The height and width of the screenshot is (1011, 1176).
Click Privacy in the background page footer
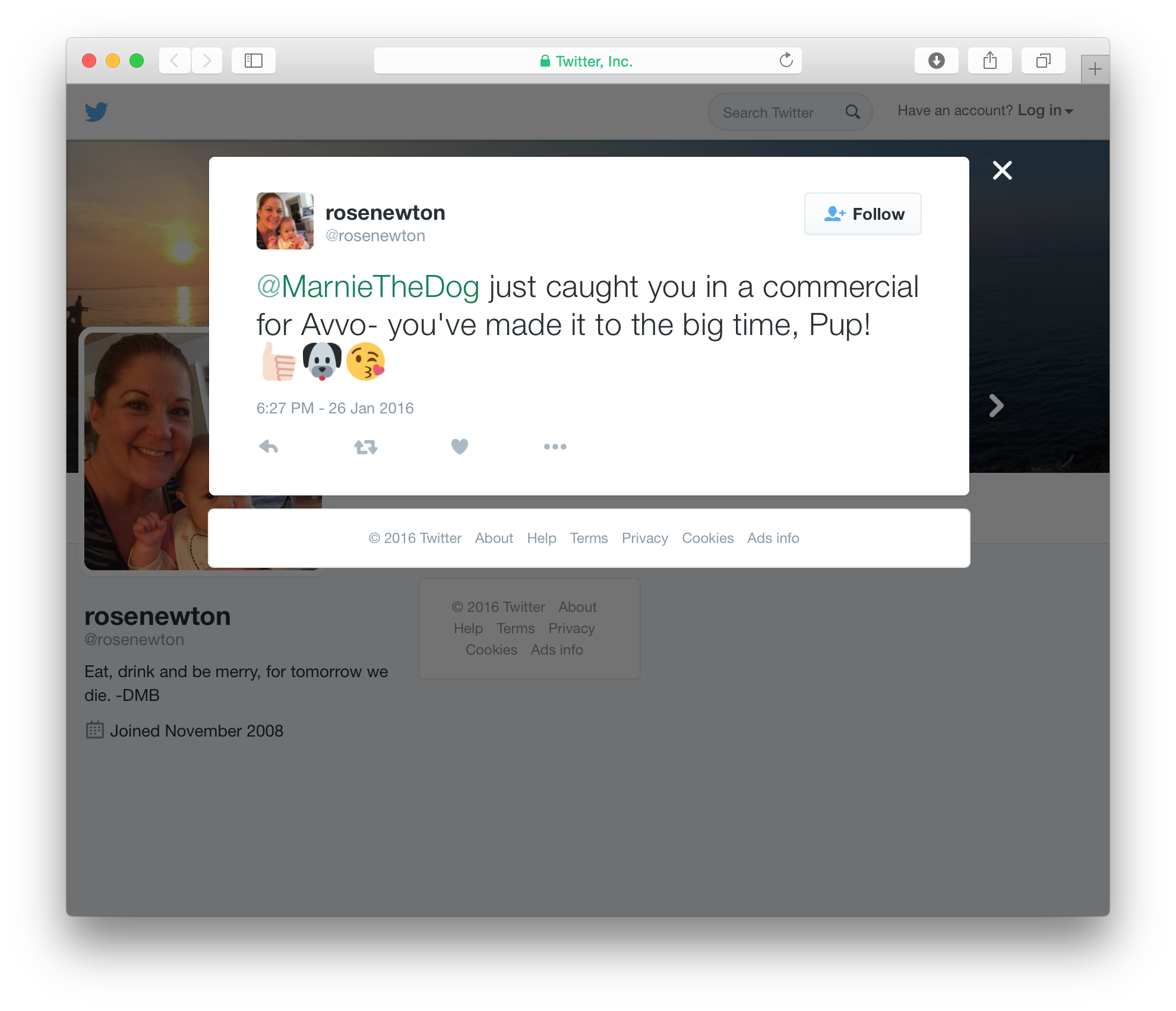tap(571, 628)
